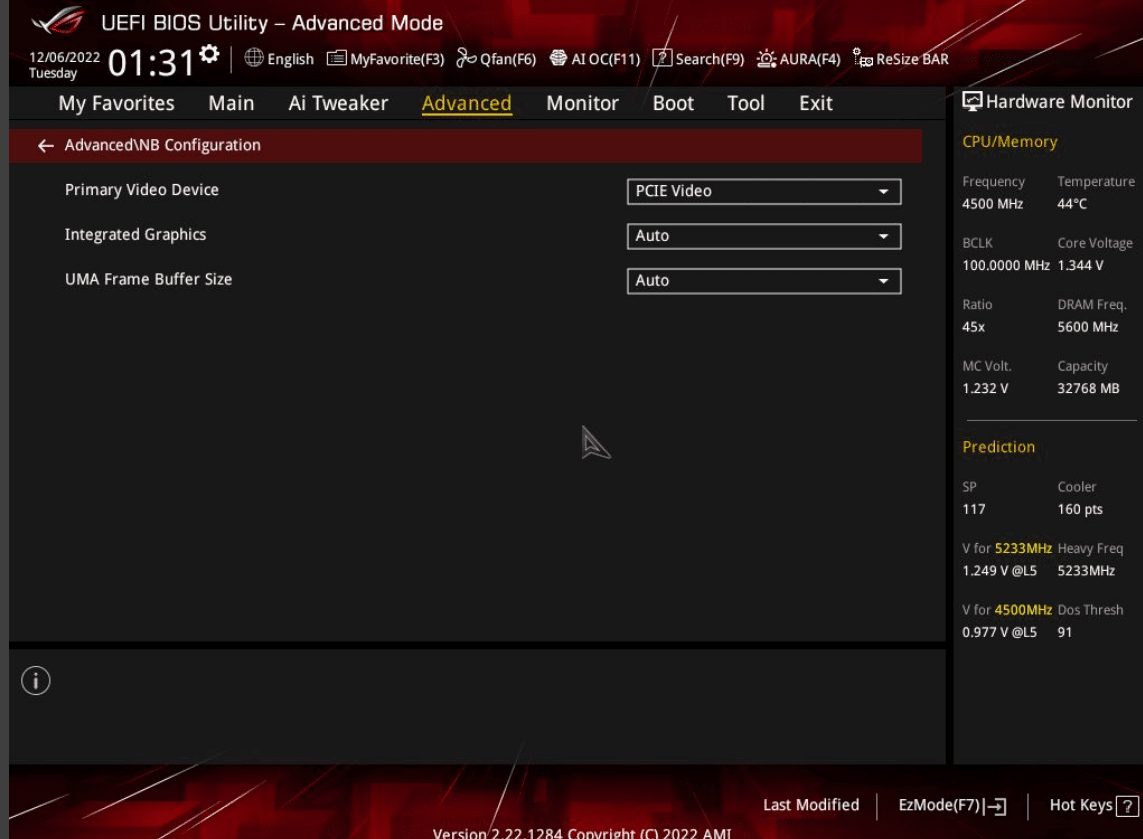Click the 01:31 clock display

coord(152,63)
